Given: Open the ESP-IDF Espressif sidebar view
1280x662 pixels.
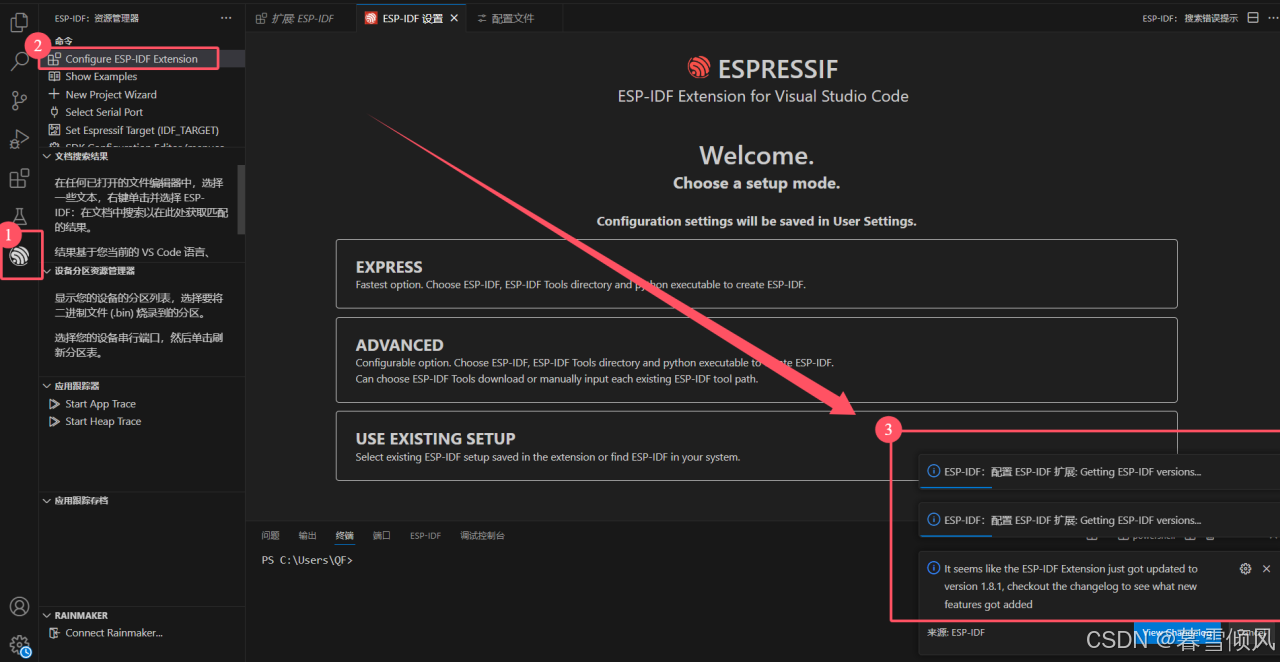Looking at the screenshot, I should [19, 256].
